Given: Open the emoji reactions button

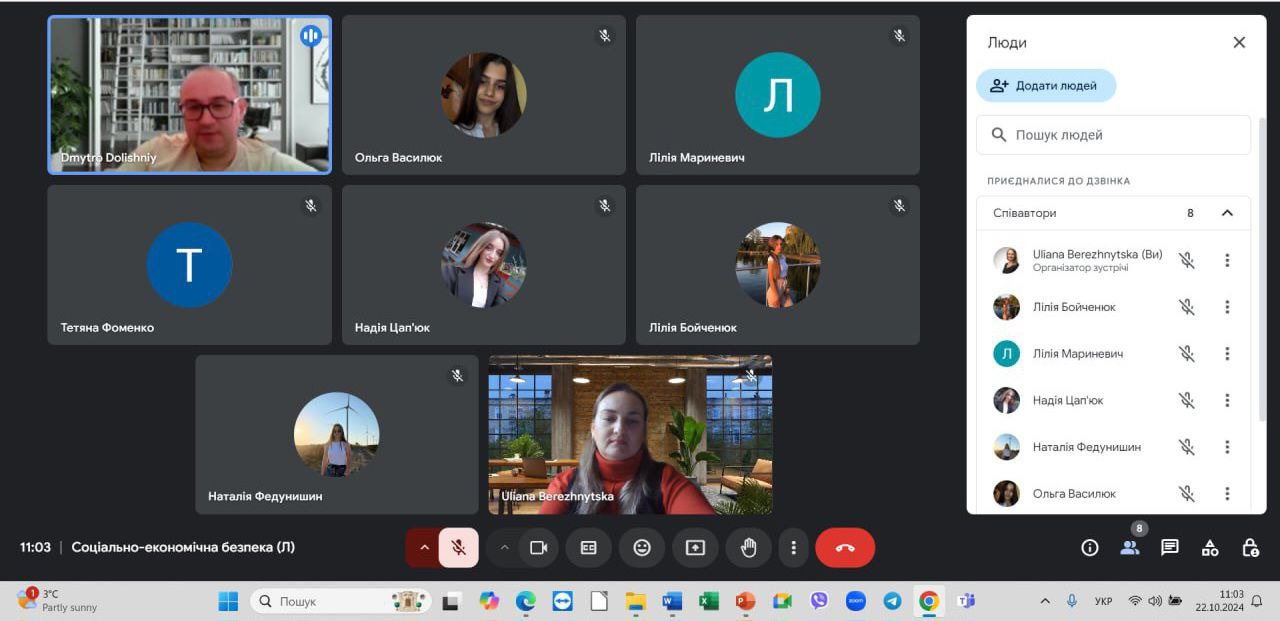Looking at the screenshot, I should tap(642, 547).
